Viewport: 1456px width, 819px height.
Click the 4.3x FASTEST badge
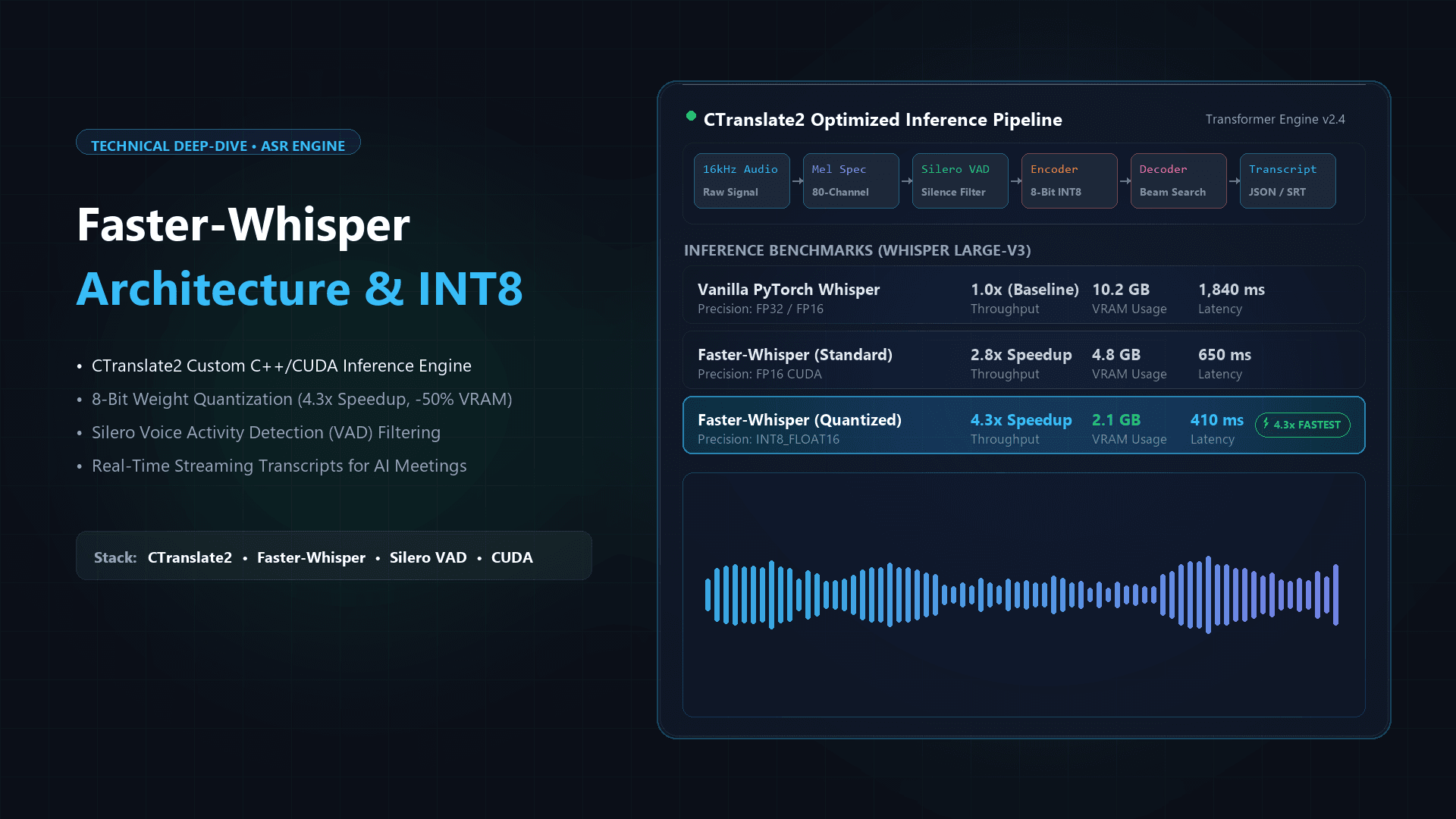(x=1303, y=425)
